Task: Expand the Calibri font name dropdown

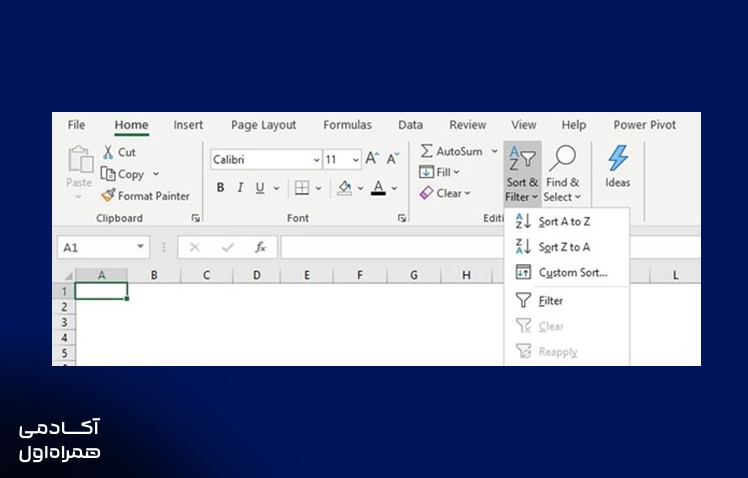Action: point(316,160)
